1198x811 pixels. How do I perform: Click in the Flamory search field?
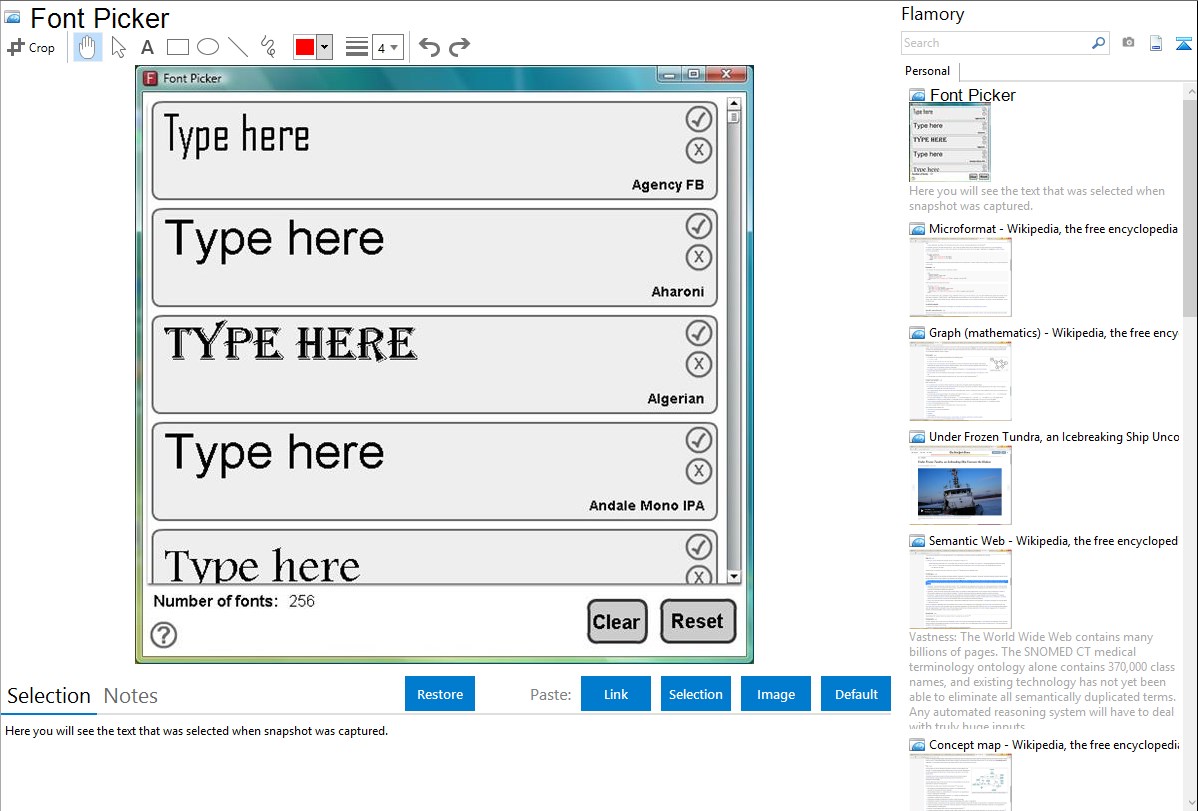pos(995,43)
